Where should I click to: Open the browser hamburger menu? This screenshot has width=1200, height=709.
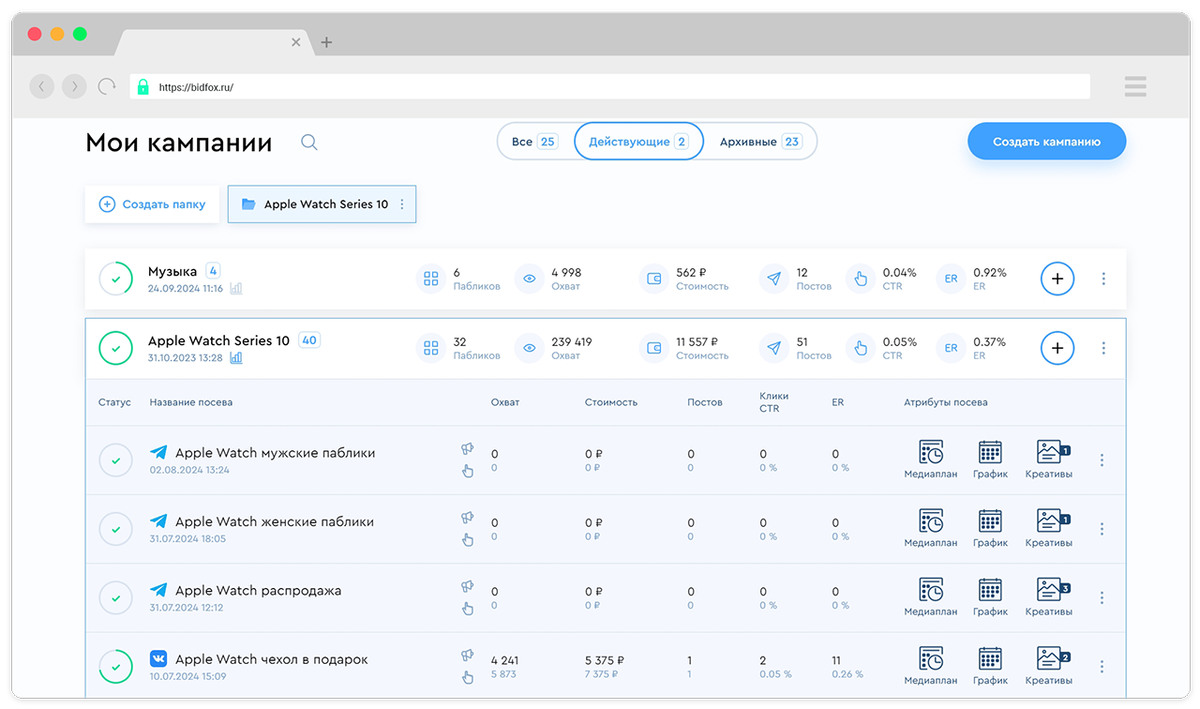[1135, 86]
